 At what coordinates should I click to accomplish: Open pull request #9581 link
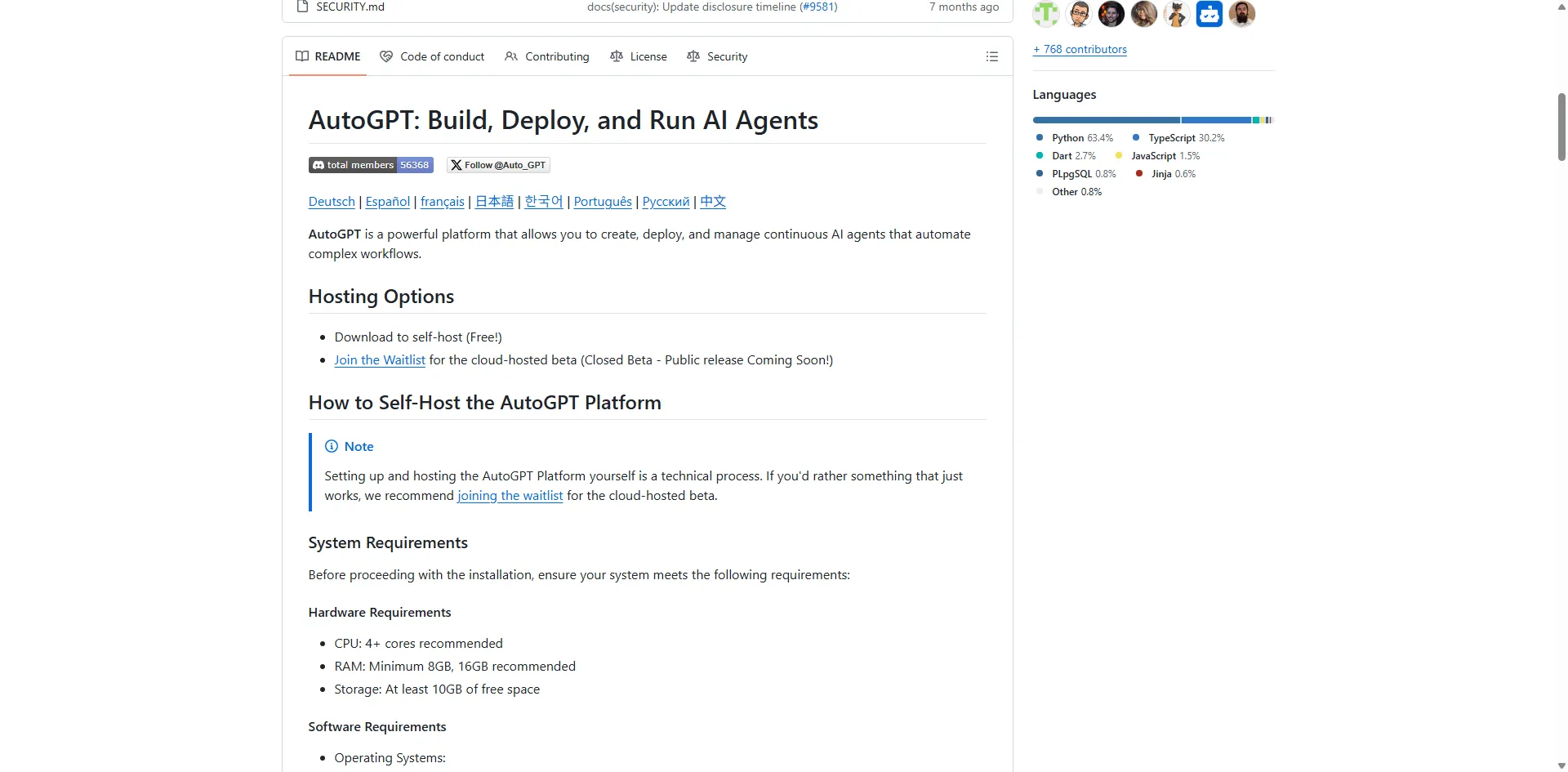(x=818, y=7)
